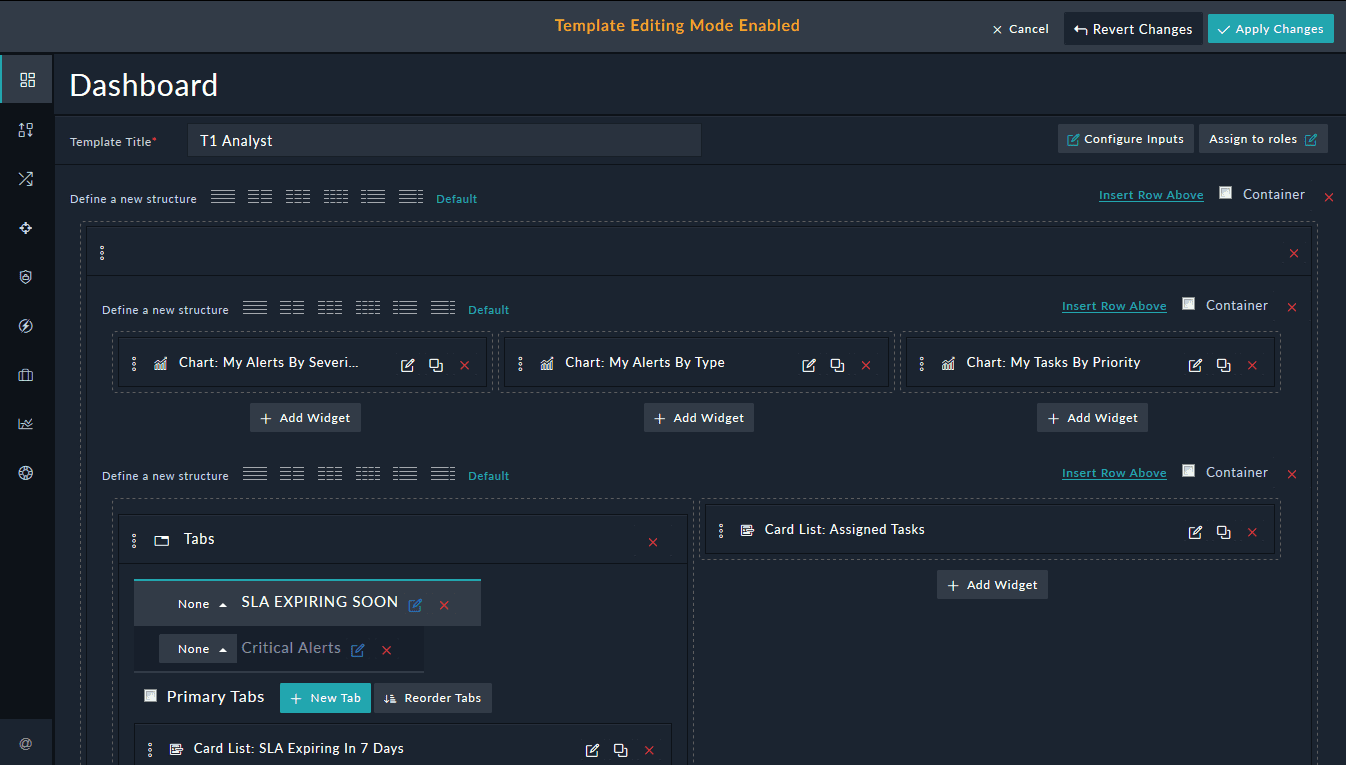
Task: Duplicate the My Alerts By Type chart widget
Action: (x=837, y=365)
